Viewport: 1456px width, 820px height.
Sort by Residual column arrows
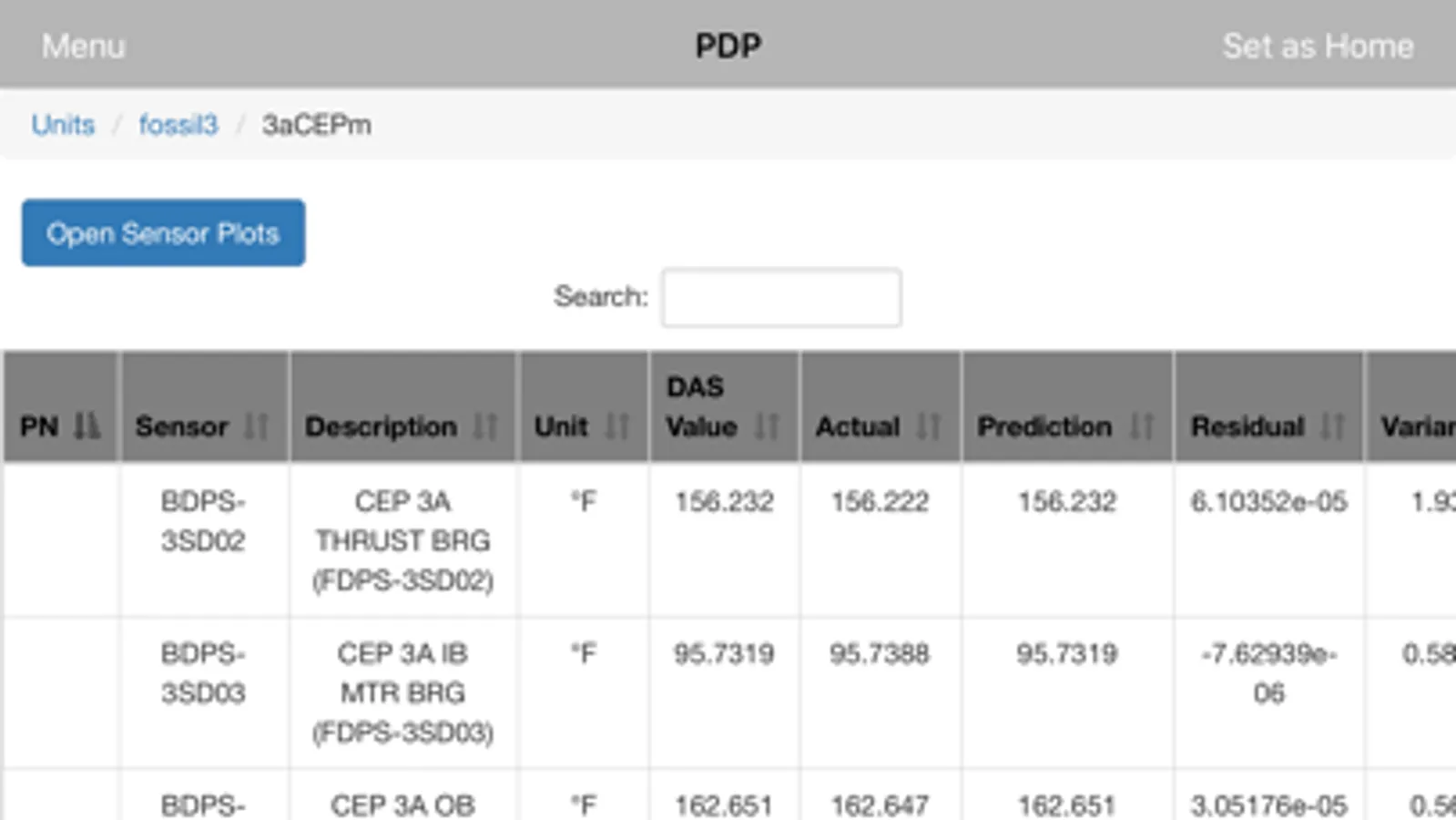(x=1332, y=425)
